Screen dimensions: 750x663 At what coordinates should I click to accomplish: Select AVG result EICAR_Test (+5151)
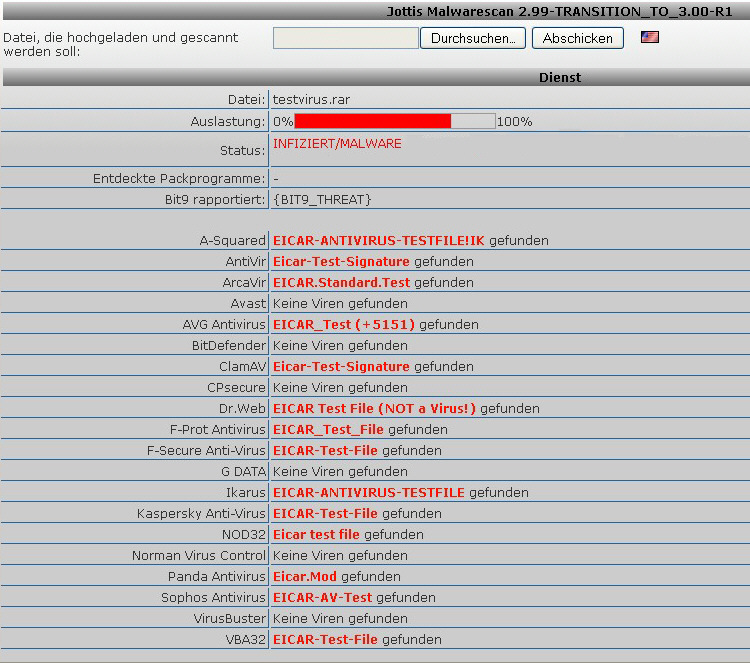pos(343,325)
